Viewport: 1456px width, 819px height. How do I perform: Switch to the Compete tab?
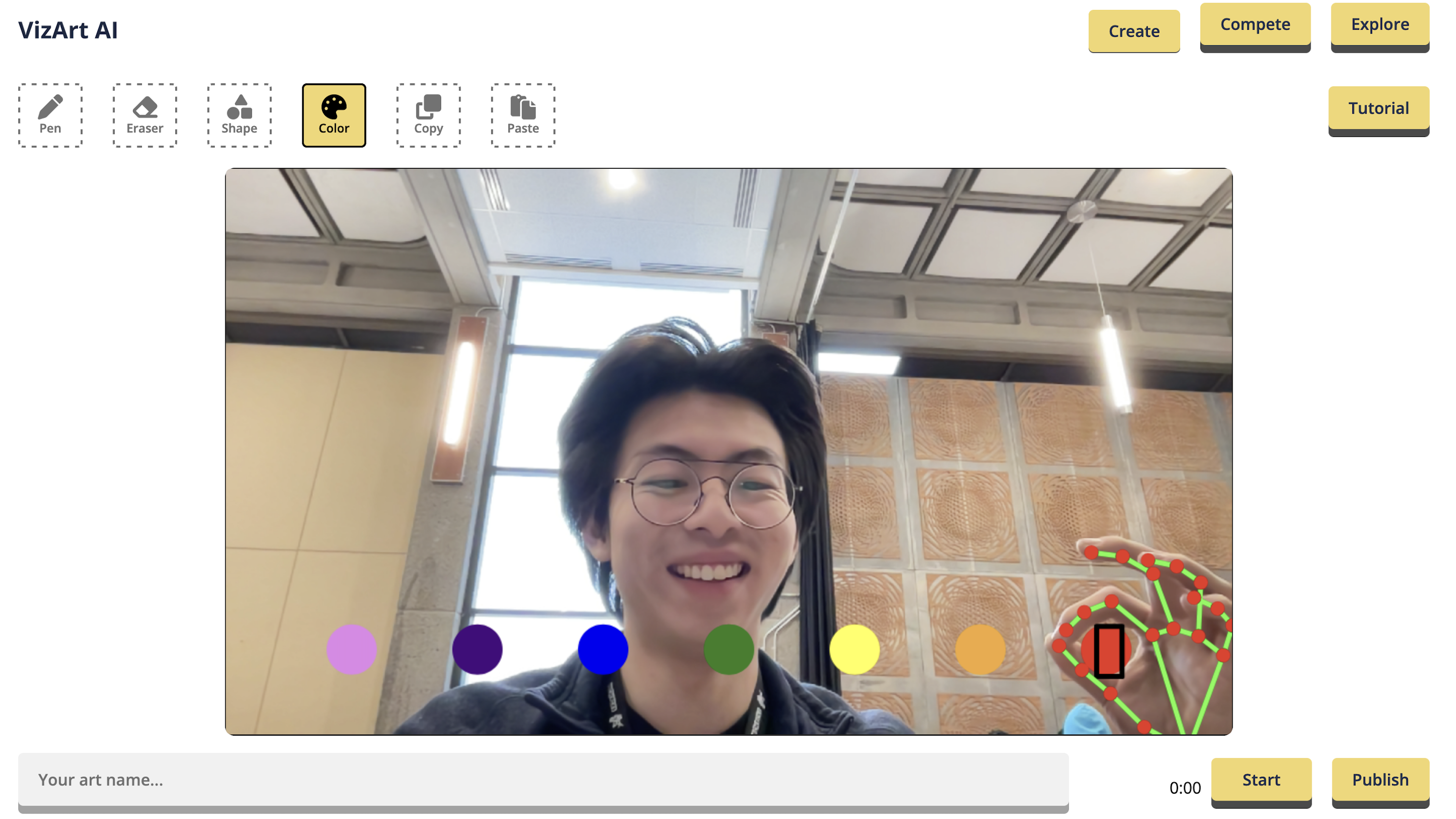pyautogui.click(x=1255, y=25)
